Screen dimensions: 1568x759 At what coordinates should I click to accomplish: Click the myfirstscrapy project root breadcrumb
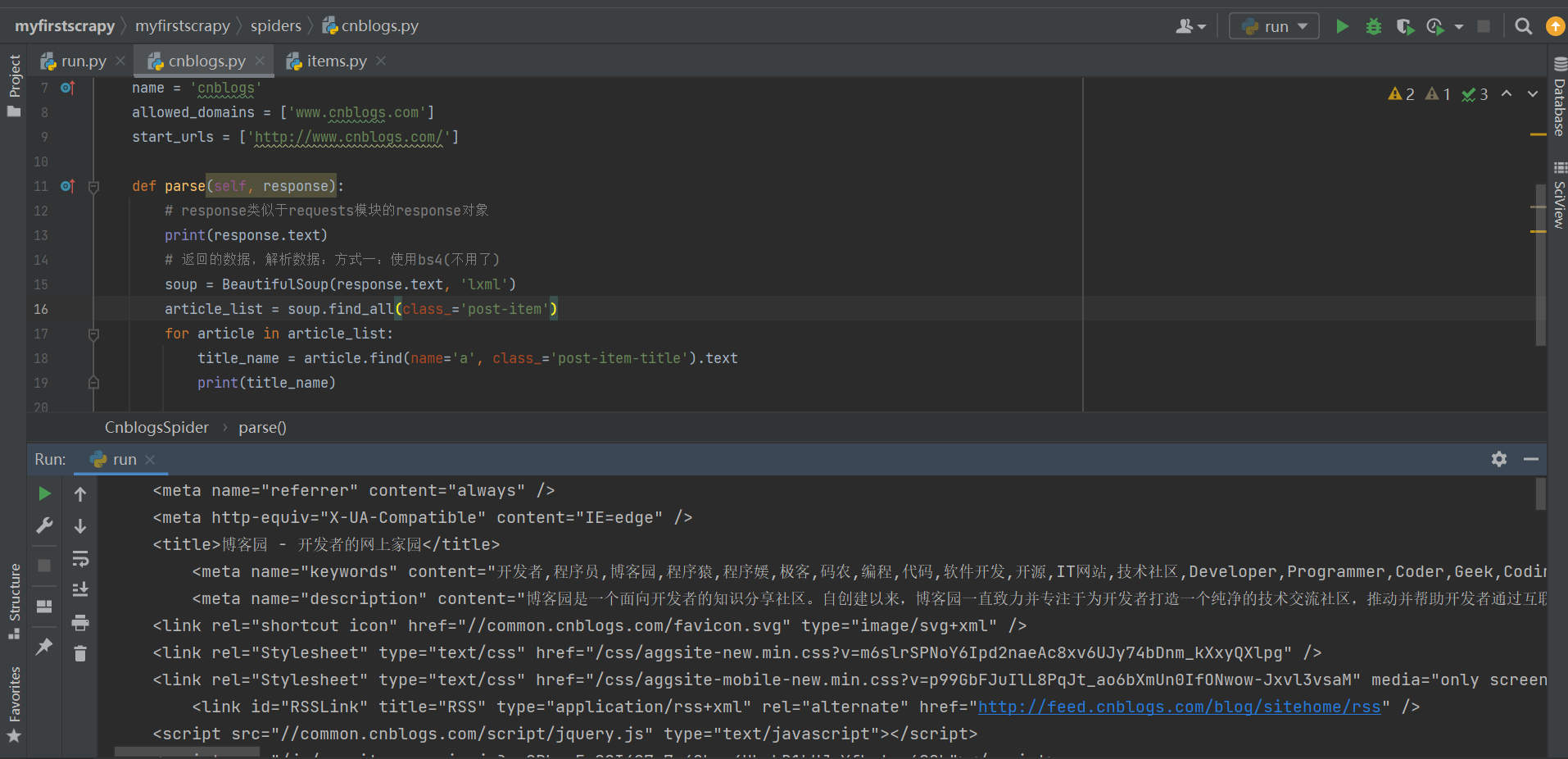(x=65, y=26)
